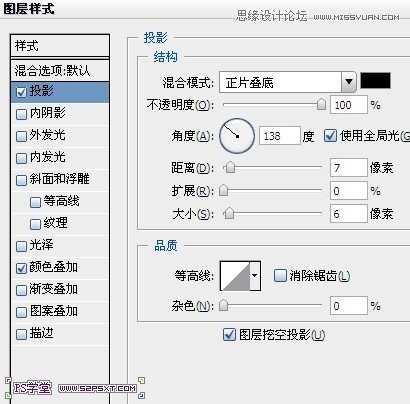Select the 图案叠加 row label
This screenshot has width=410, height=404.
(x=53, y=311)
